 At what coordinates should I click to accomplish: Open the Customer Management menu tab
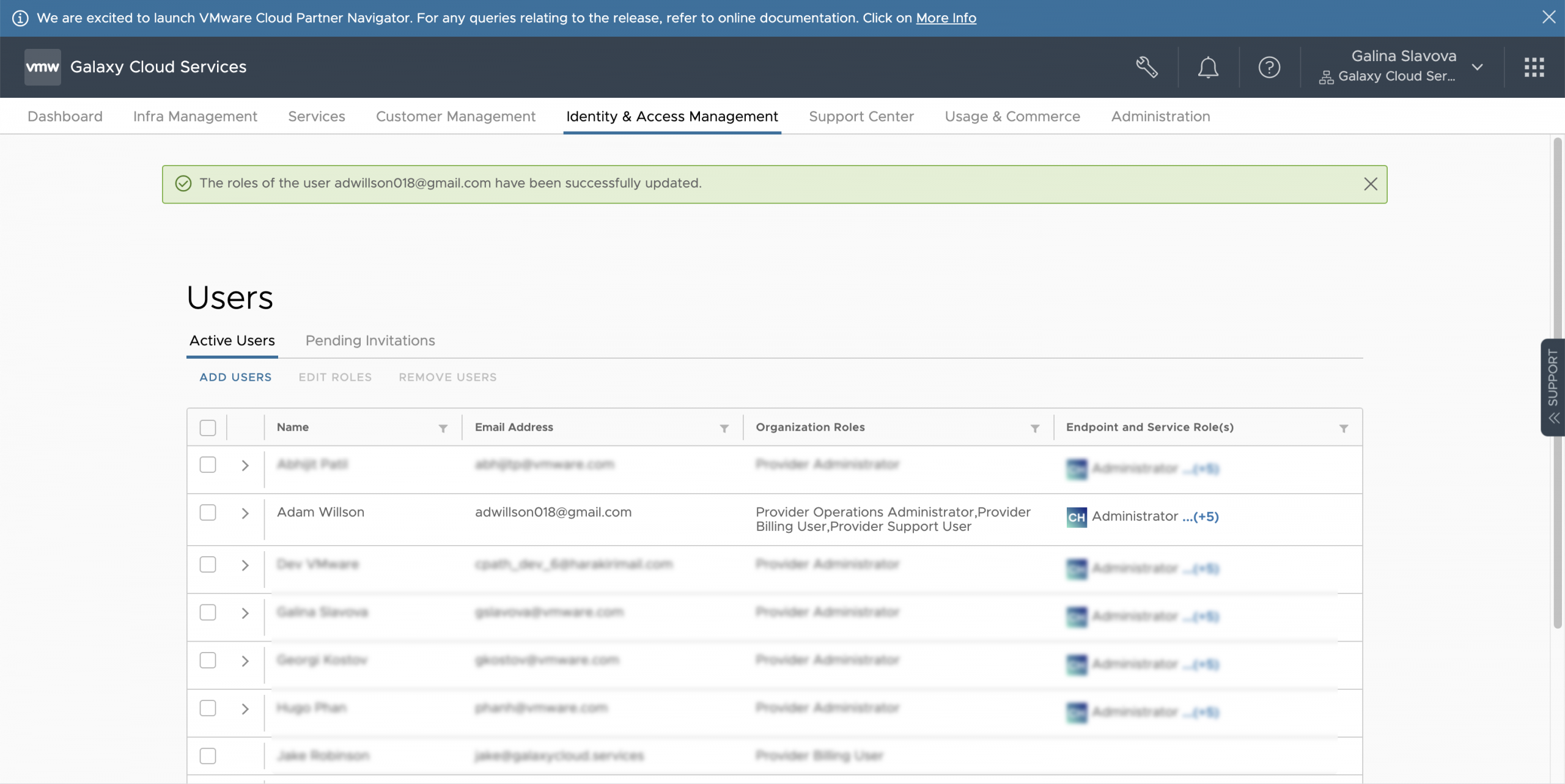click(455, 116)
